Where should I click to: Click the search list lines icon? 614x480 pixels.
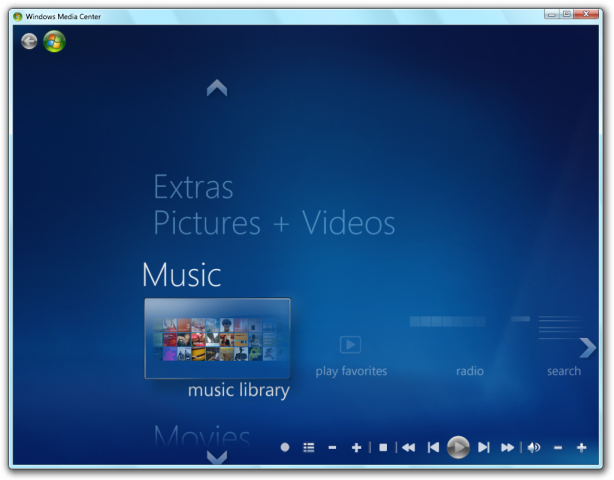point(560,327)
